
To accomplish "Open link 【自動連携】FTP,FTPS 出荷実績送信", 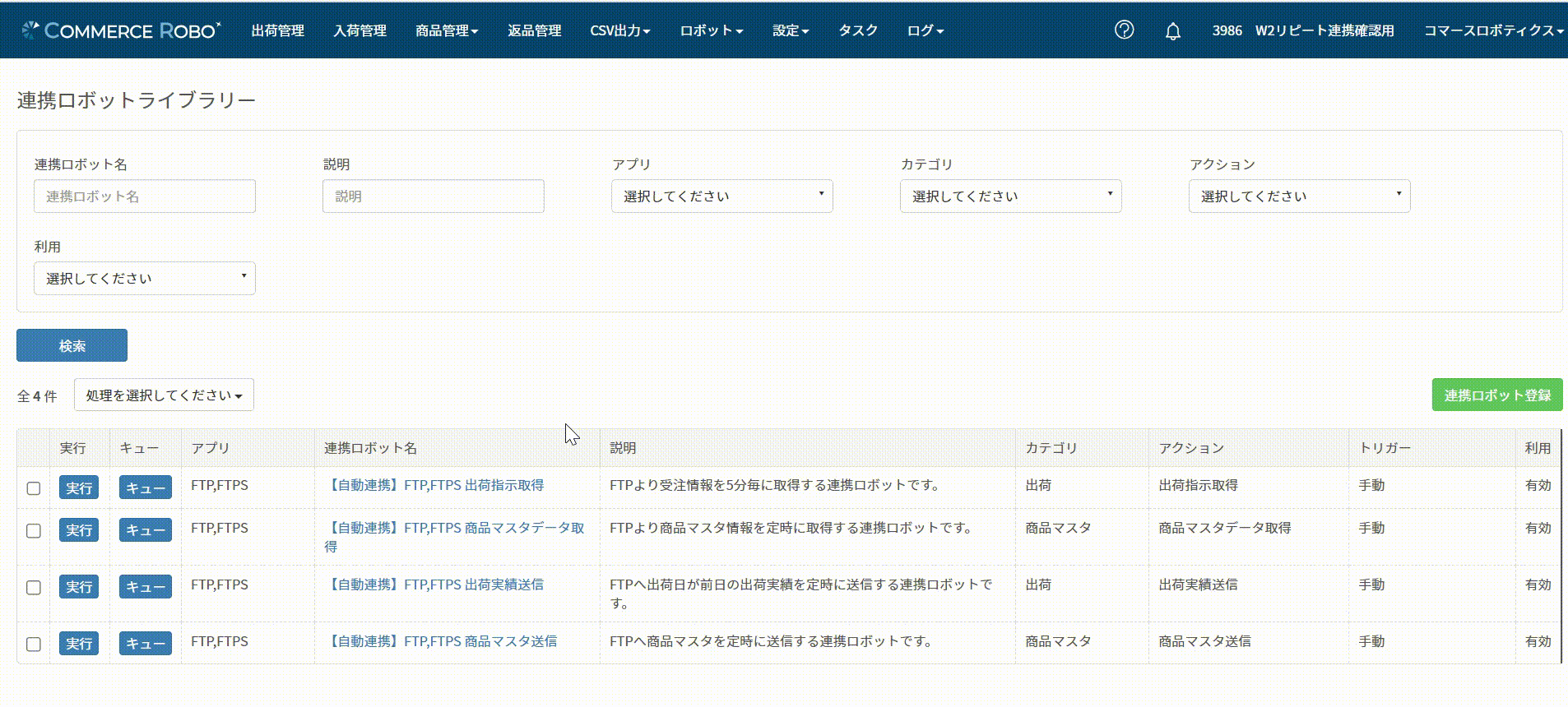I will [434, 585].
